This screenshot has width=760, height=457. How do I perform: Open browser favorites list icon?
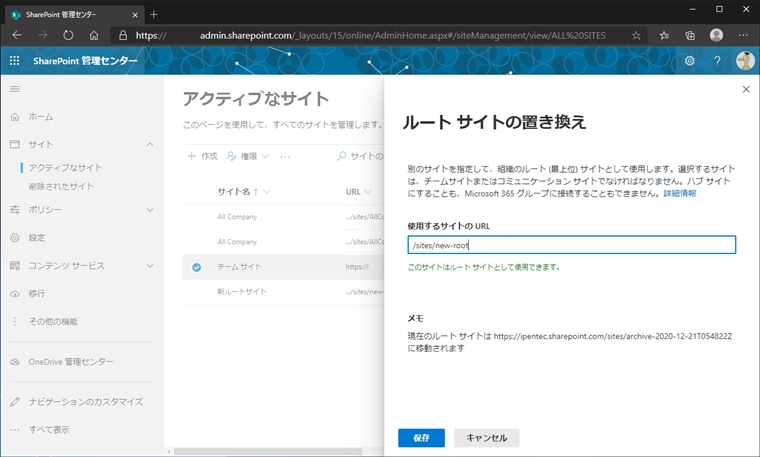click(x=664, y=35)
